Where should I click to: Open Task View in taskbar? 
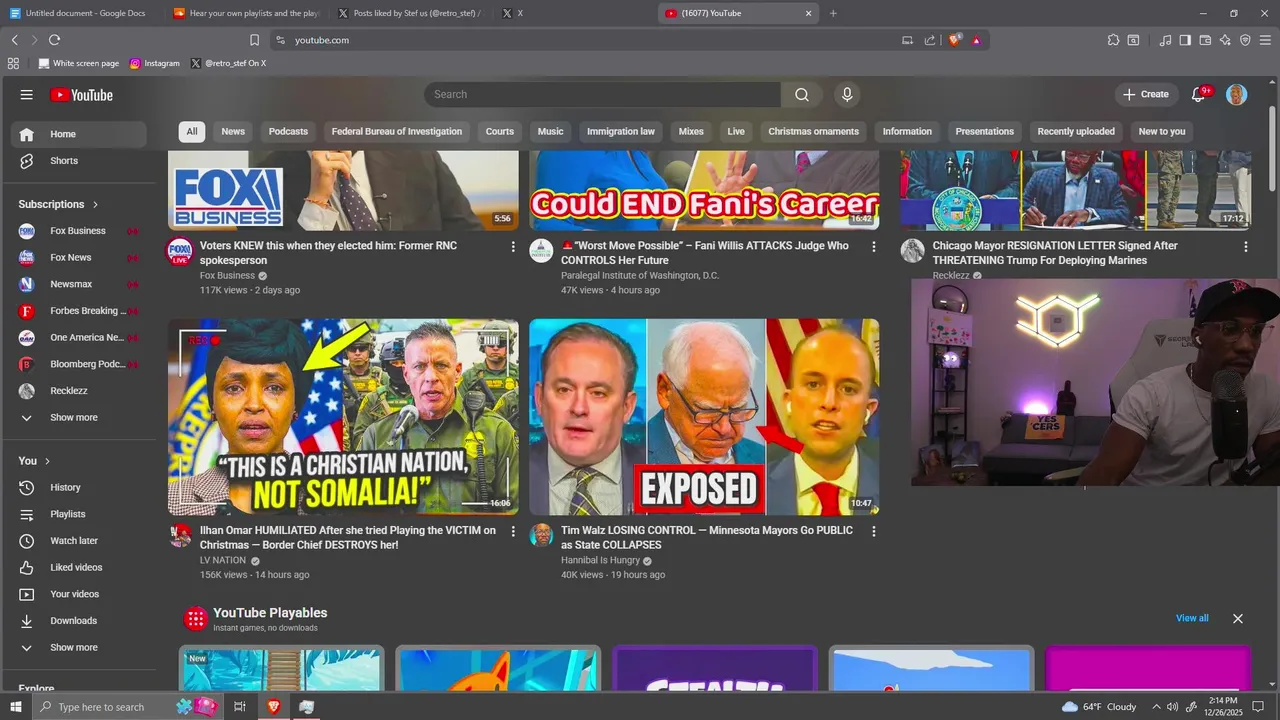pyautogui.click(x=240, y=707)
